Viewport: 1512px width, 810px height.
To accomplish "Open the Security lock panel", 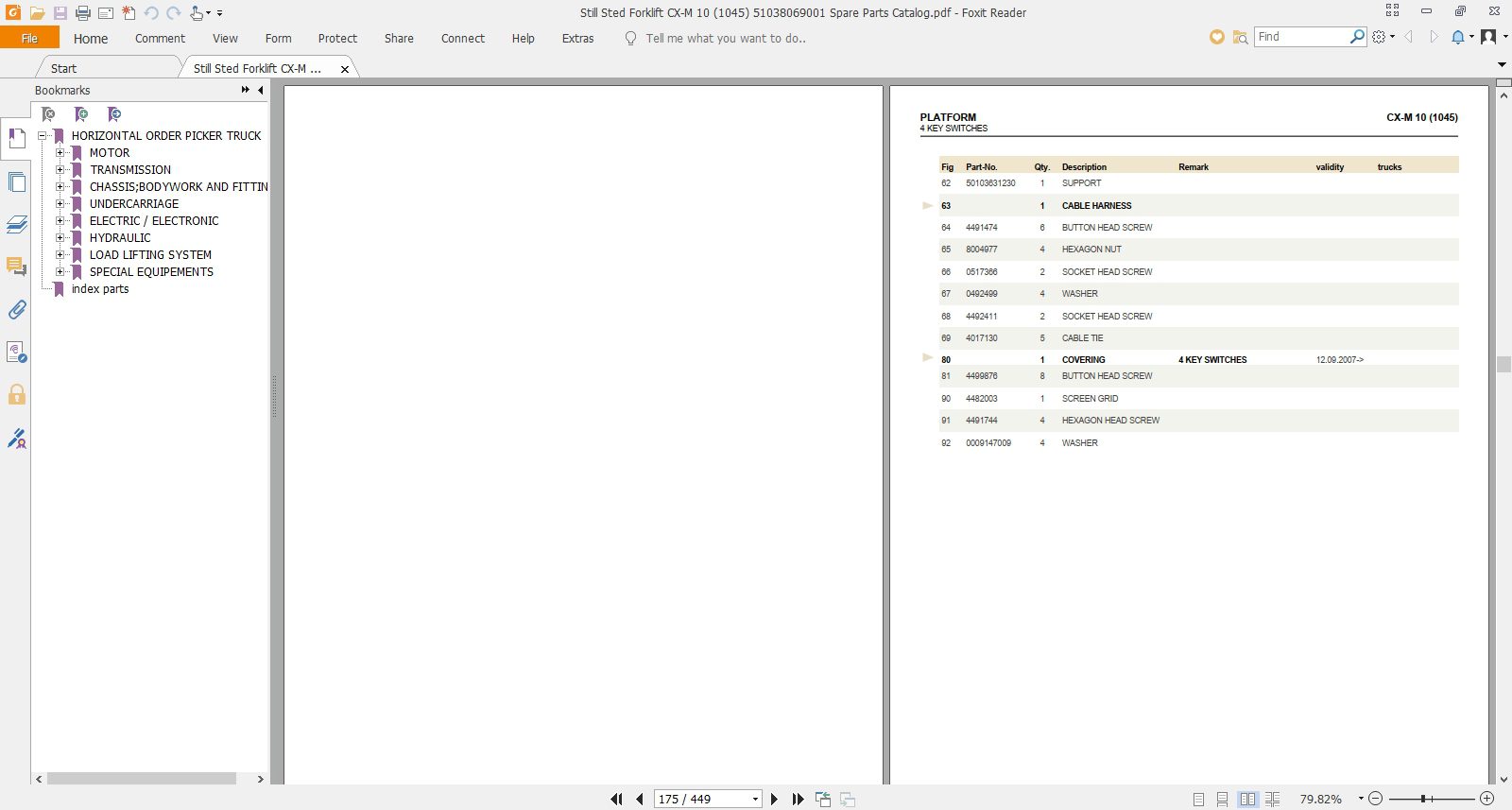I will [16, 394].
